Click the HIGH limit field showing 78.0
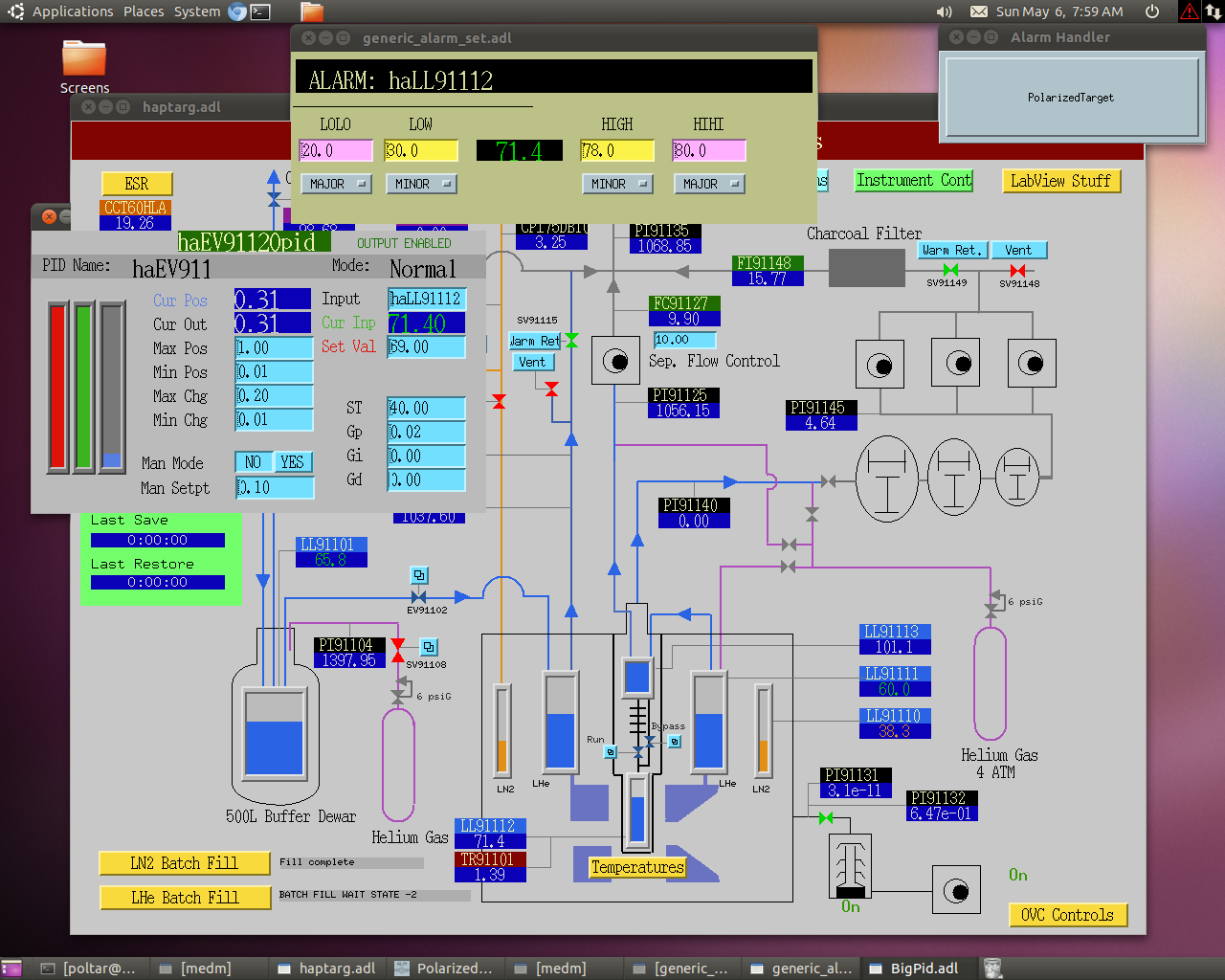The height and width of the screenshot is (980, 1225). pos(617,150)
